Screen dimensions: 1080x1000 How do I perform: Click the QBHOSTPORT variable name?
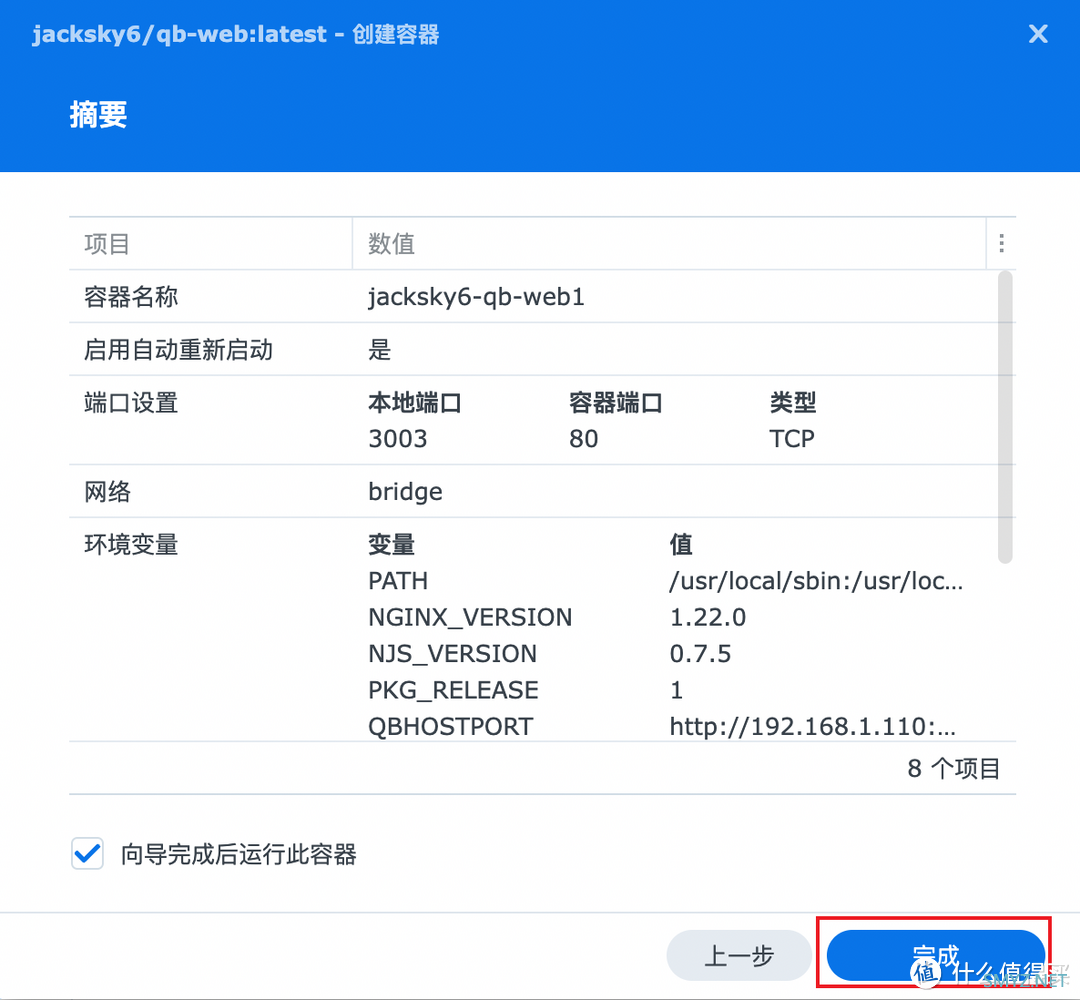click(450, 727)
